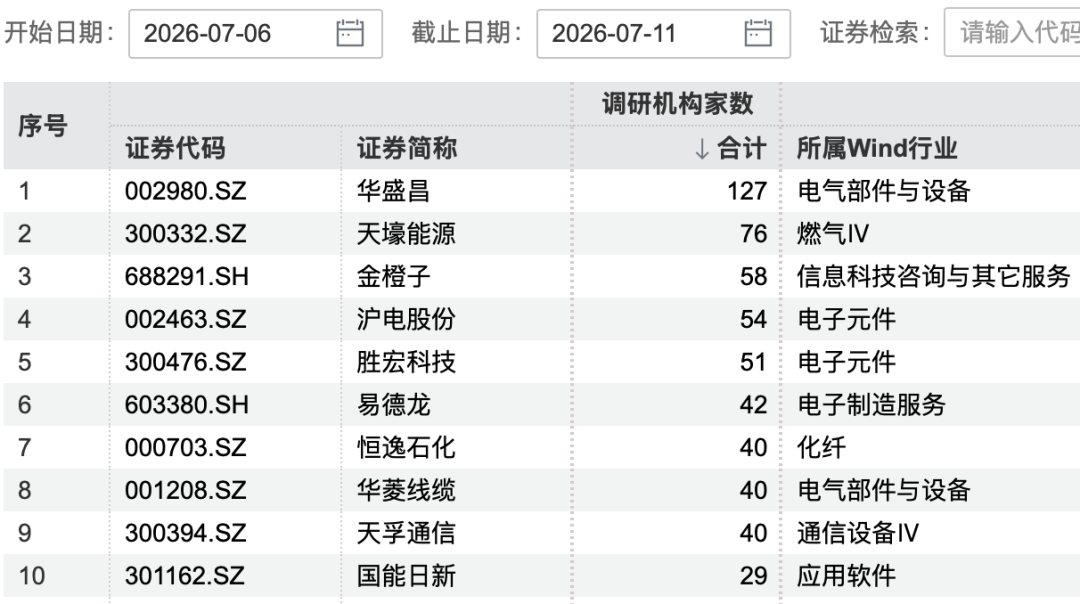Click total value 40 for 天孚通信
Screen dimensions: 1080x604
754,532
